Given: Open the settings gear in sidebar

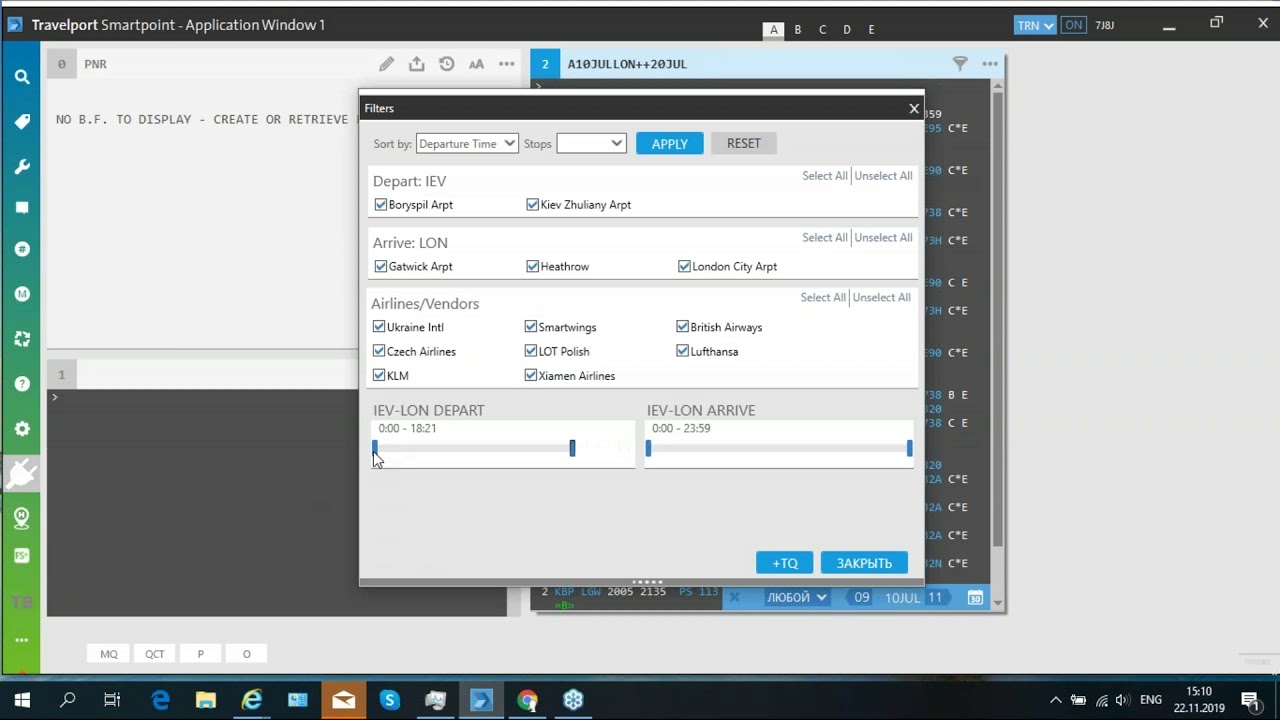Looking at the screenshot, I should [x=22, y=429].
